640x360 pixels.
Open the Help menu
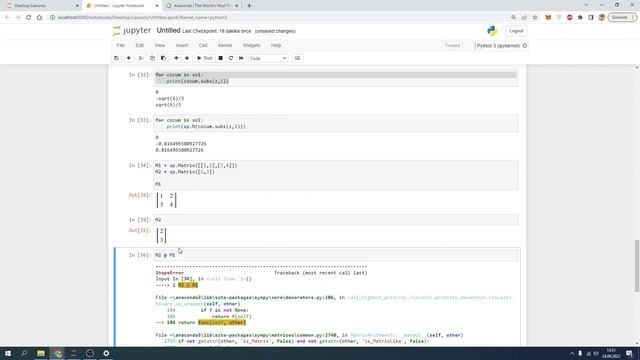276,45
